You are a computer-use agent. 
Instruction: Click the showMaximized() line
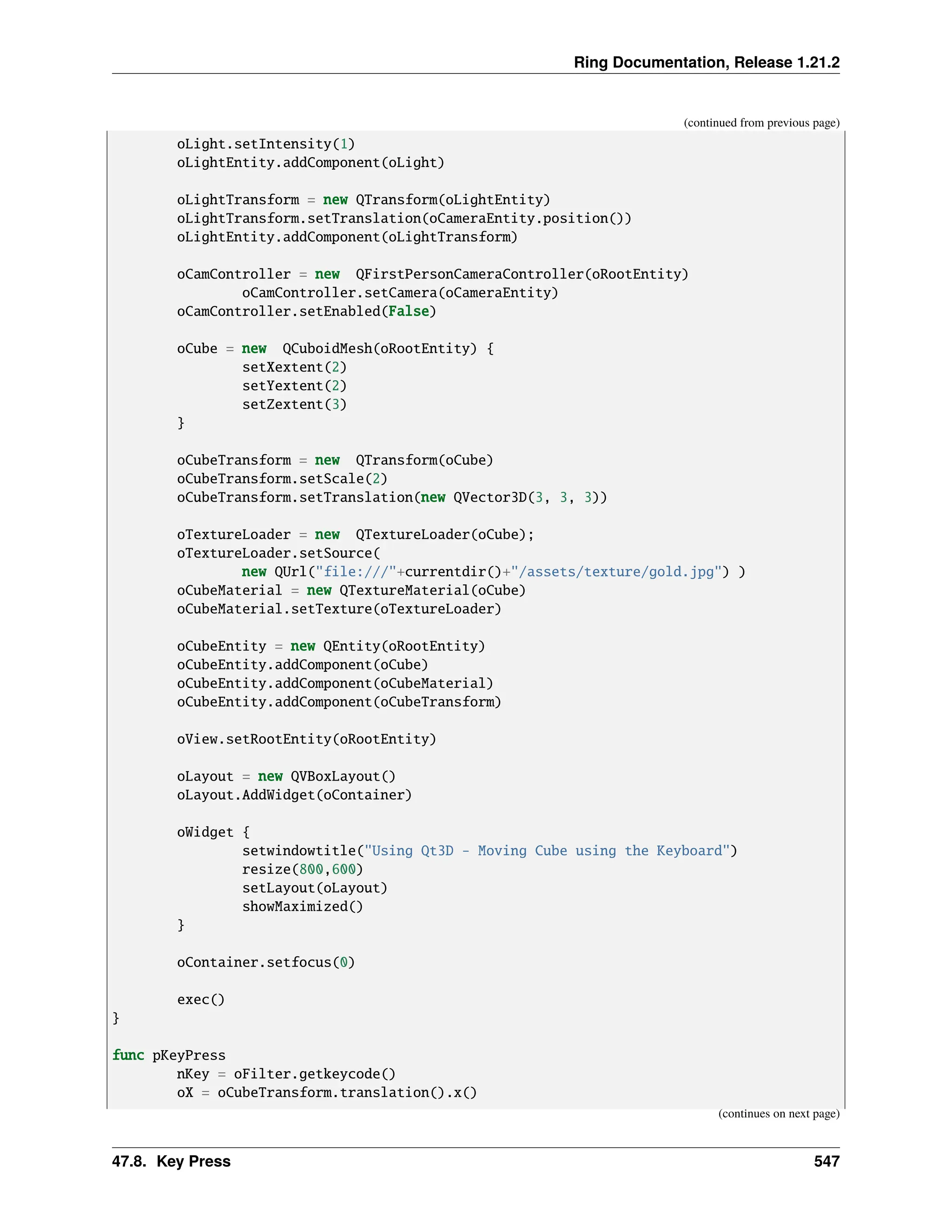(302, 907)
